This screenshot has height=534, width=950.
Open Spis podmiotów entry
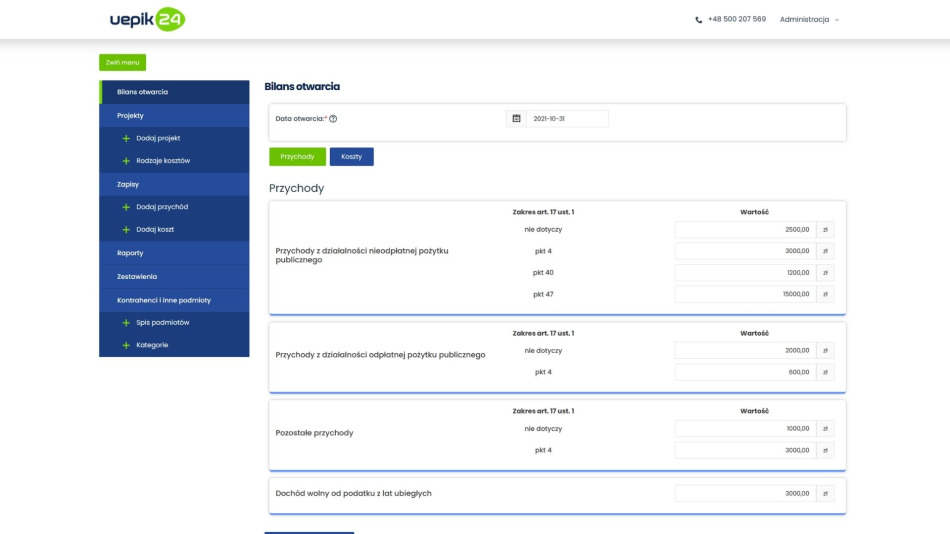pyautogui.click(x=162, y=322)
